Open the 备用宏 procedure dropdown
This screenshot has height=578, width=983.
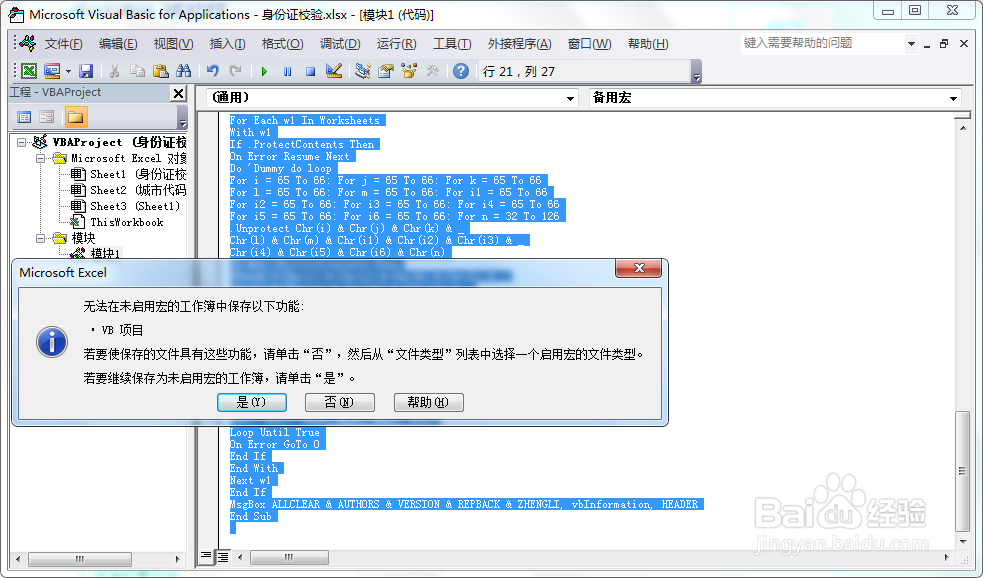pos(953,98)
